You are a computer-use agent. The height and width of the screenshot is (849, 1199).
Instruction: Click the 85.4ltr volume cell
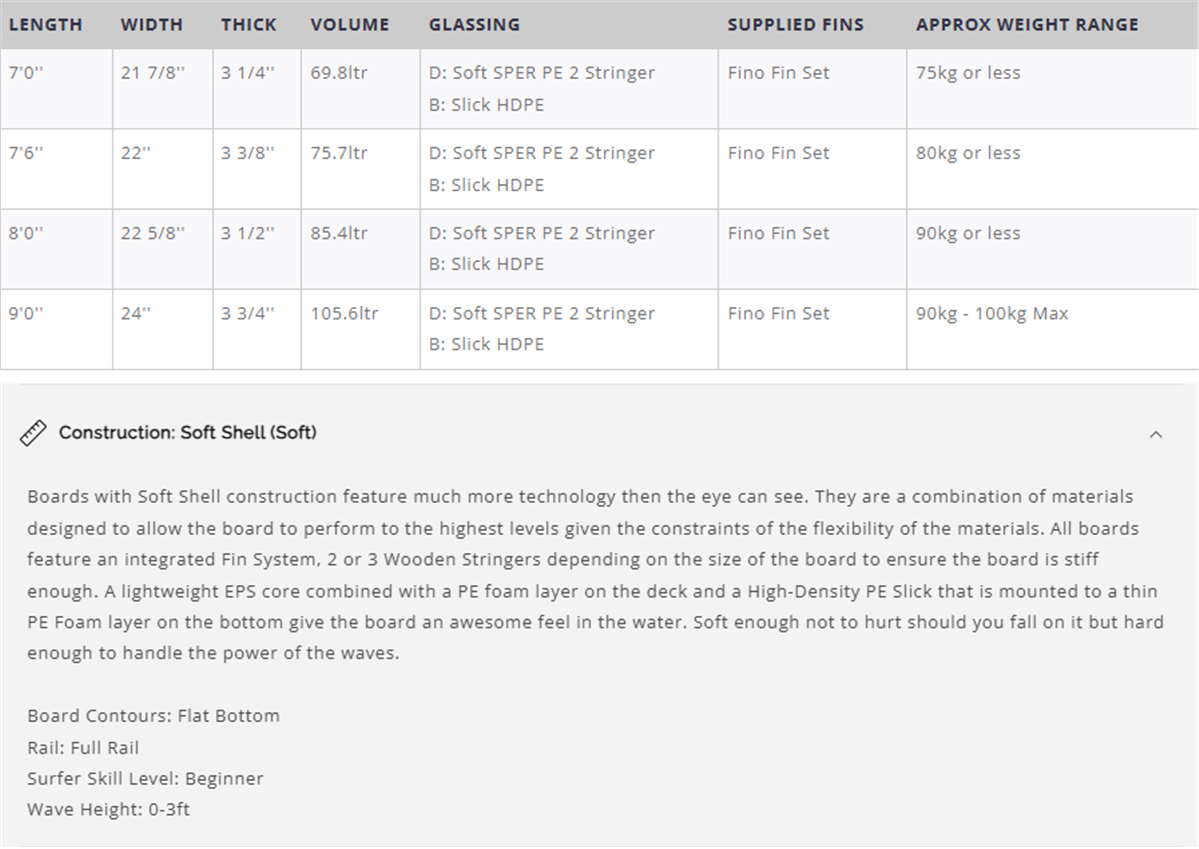tap(339, 233)
